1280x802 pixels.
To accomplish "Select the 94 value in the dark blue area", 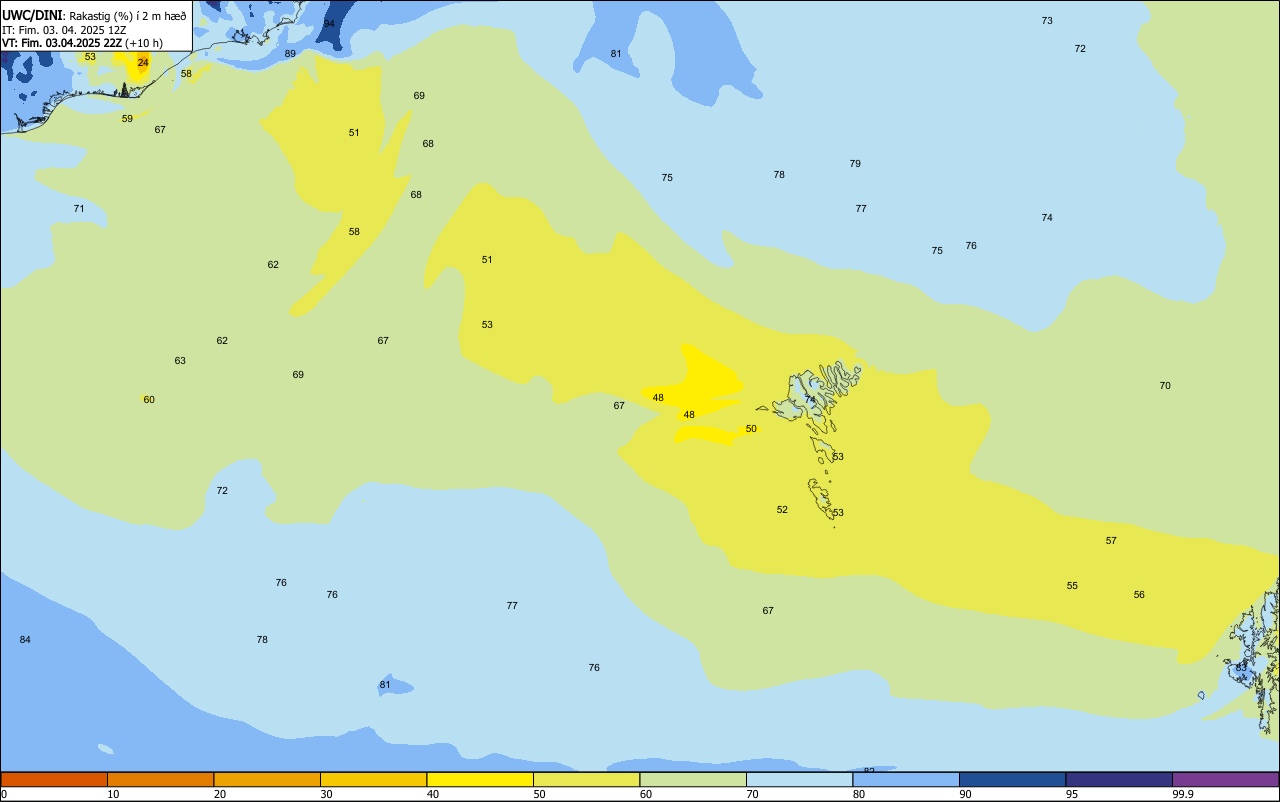I will click(x=329, y=23).
